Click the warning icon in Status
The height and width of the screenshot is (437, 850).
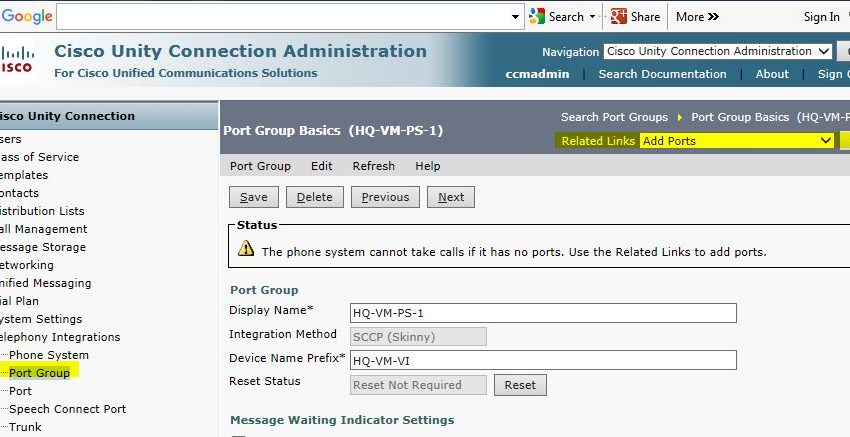245,250
